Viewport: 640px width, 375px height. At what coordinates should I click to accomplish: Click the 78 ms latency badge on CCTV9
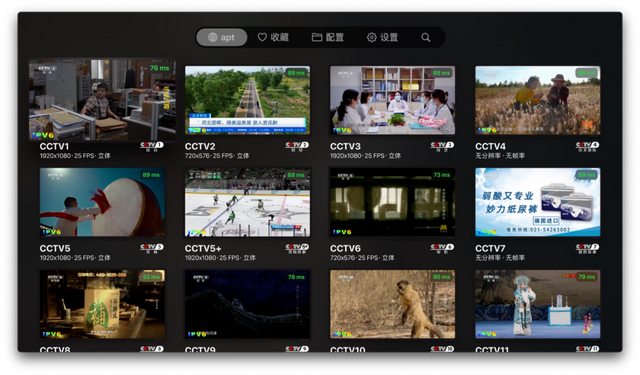296,277
